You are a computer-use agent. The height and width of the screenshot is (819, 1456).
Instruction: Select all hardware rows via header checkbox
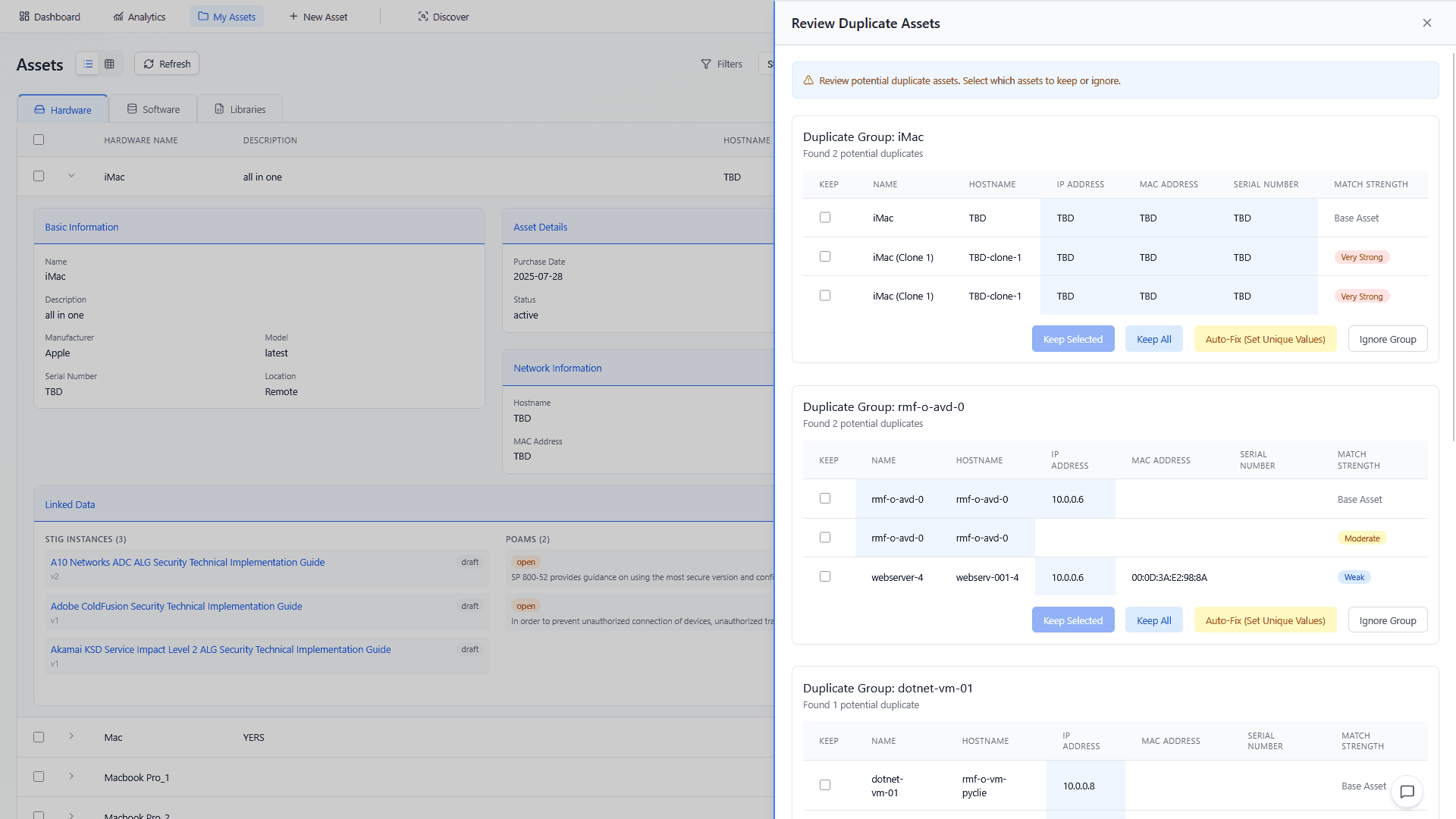[x=39, y=140]
